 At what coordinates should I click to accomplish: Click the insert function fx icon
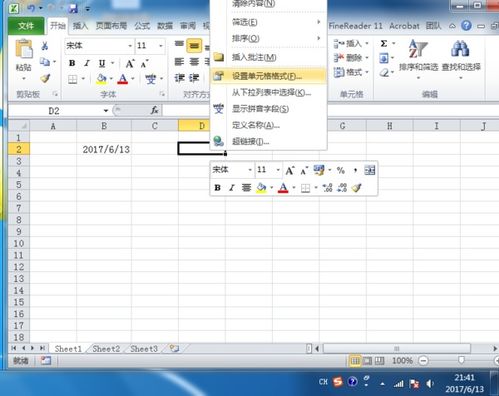(x=154, y=110)
